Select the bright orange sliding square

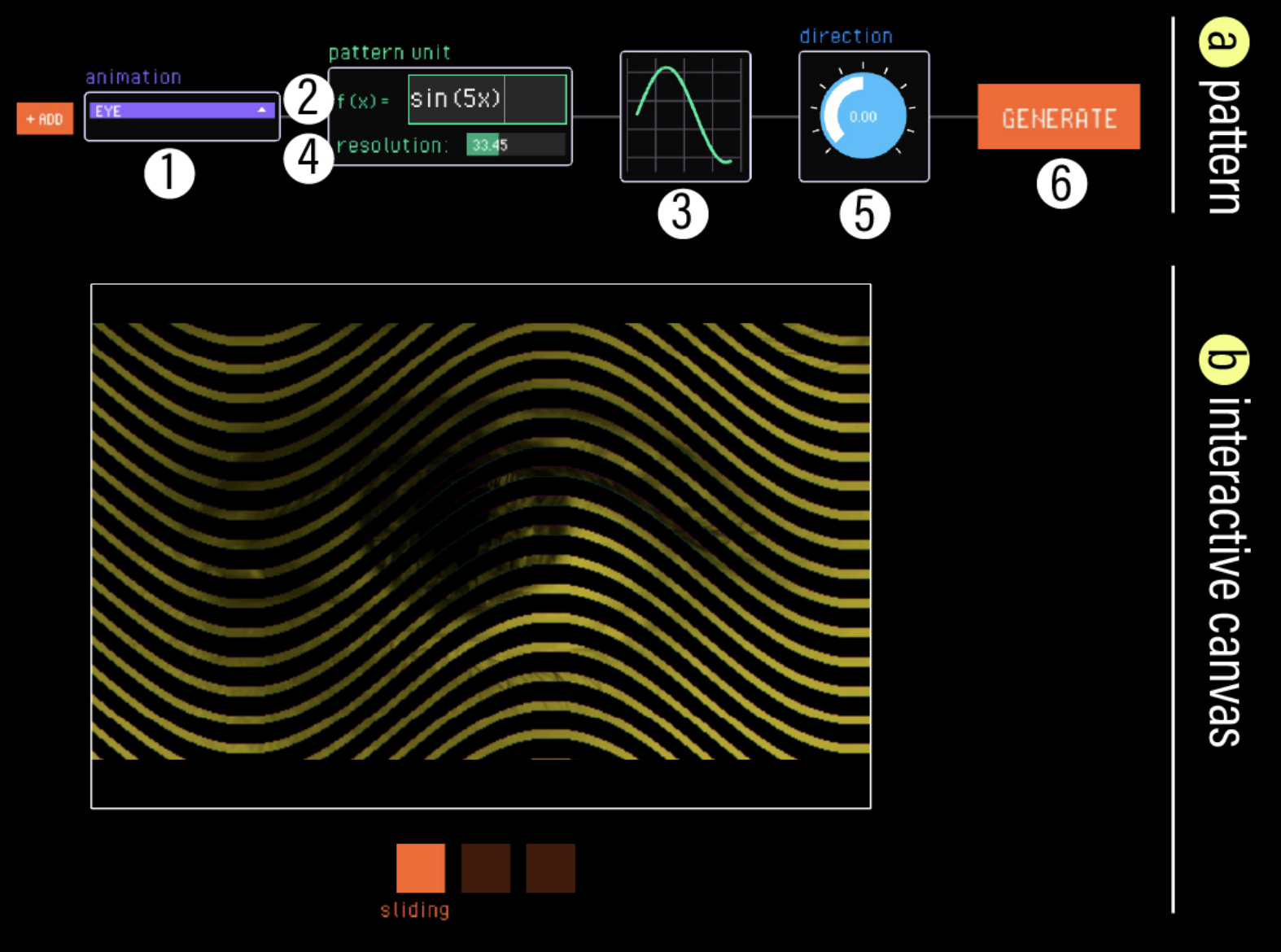(420, 868)
